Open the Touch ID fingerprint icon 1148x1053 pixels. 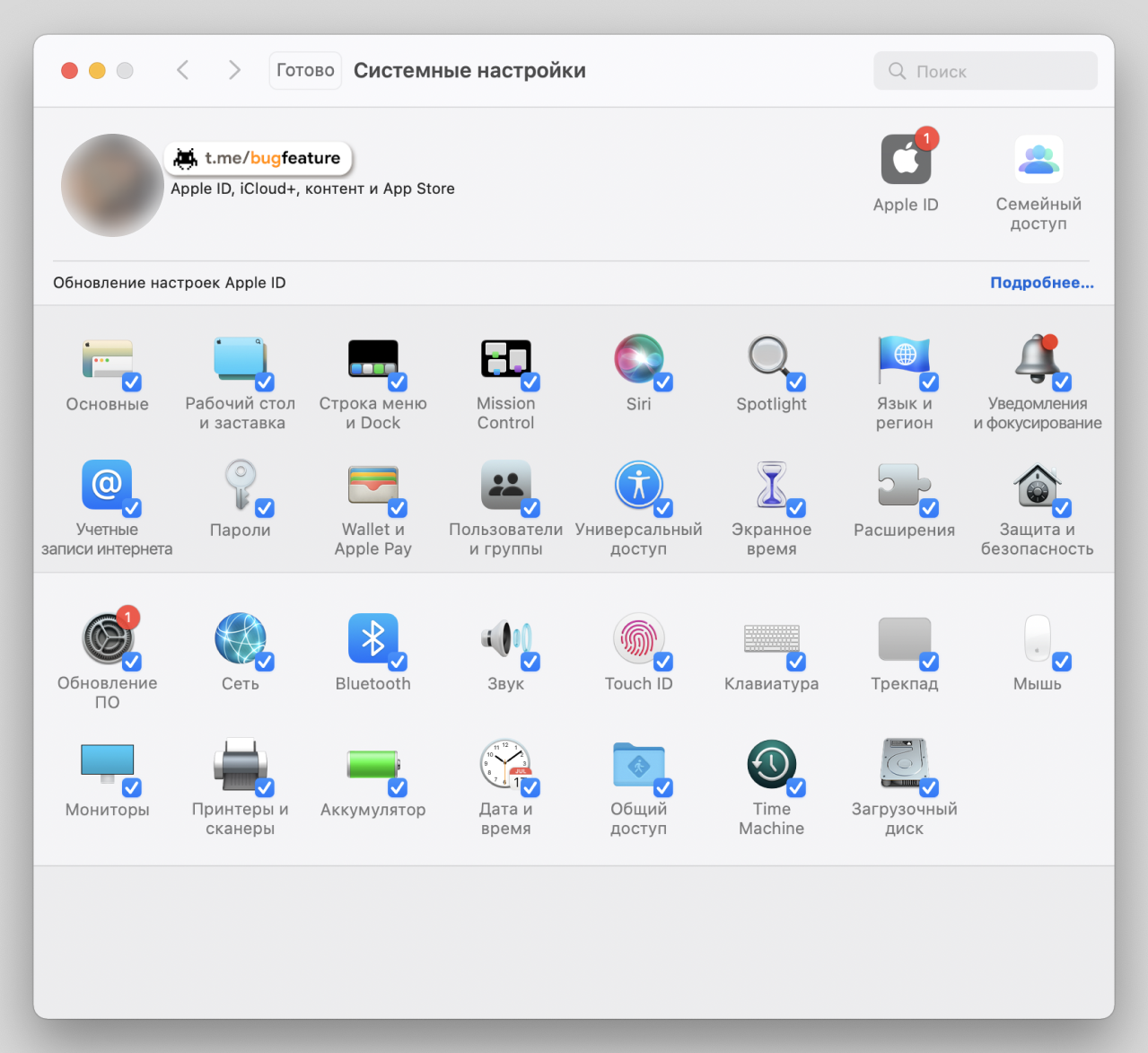[638, 638]
